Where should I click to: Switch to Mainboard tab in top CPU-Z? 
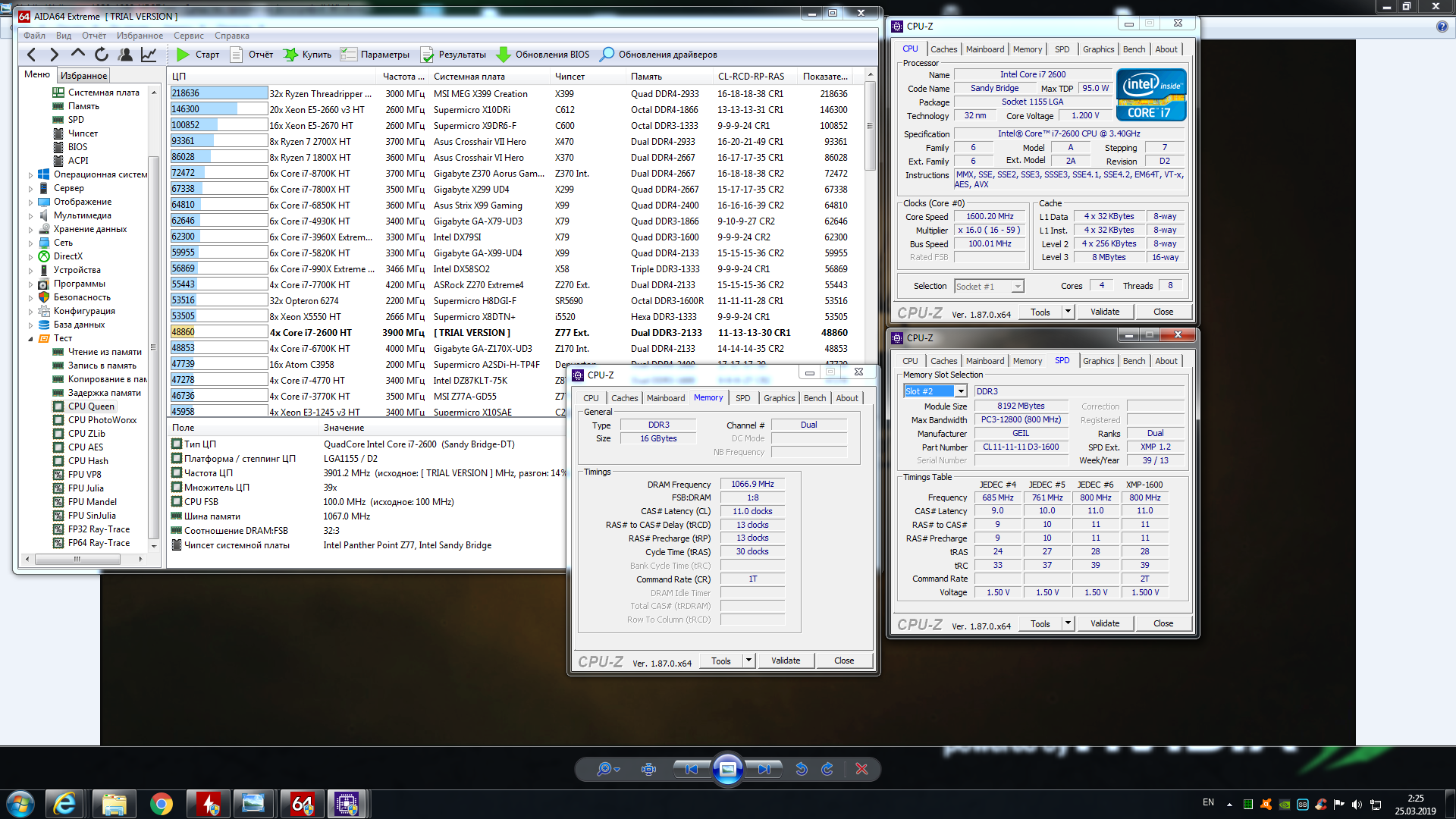984,49
